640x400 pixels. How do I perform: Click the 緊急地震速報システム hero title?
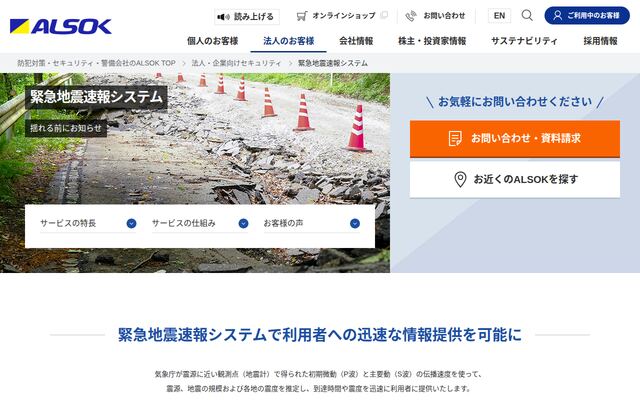click(96, 97)
